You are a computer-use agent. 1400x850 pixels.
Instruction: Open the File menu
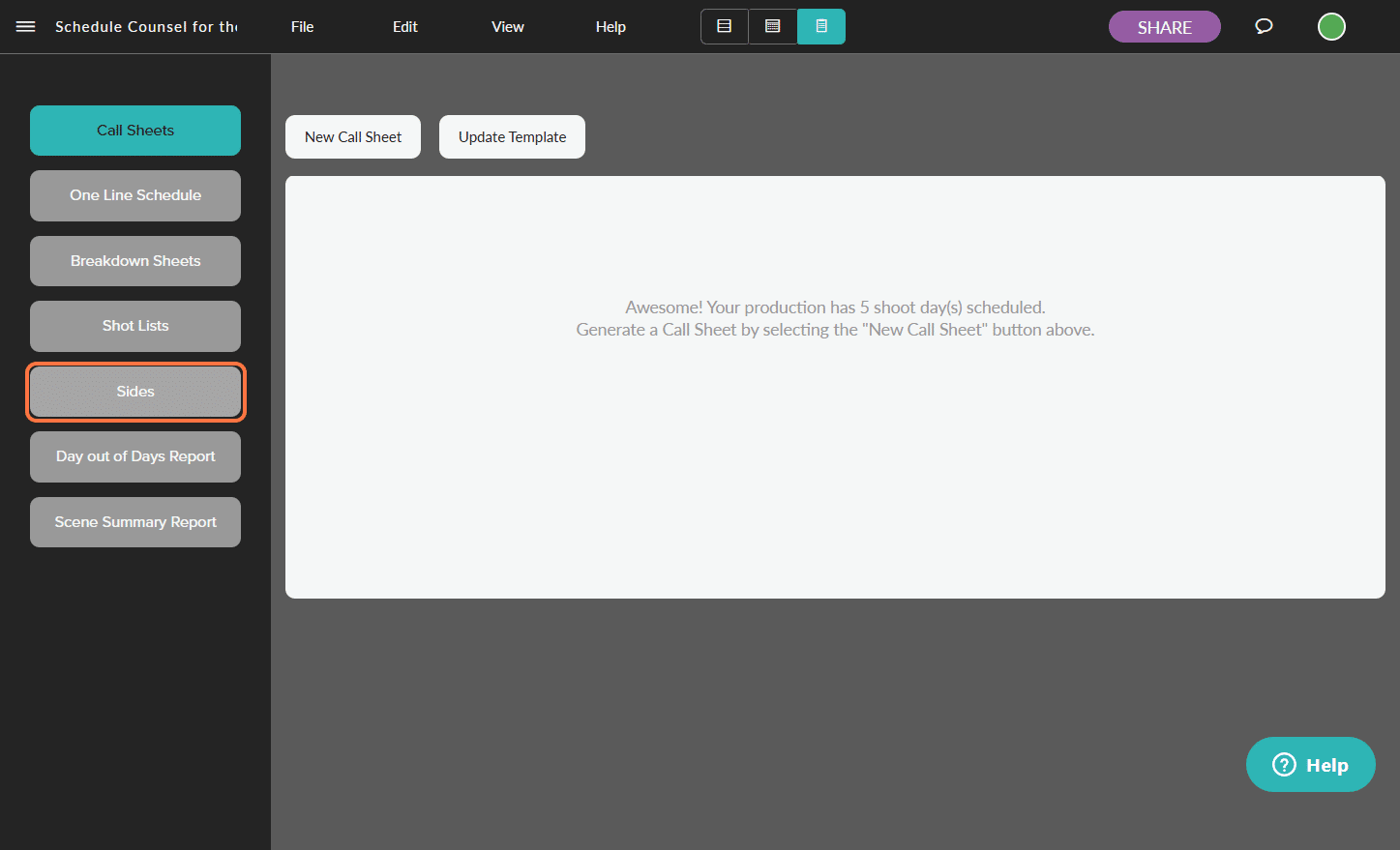pyautogui.click(x=302, y=26)
